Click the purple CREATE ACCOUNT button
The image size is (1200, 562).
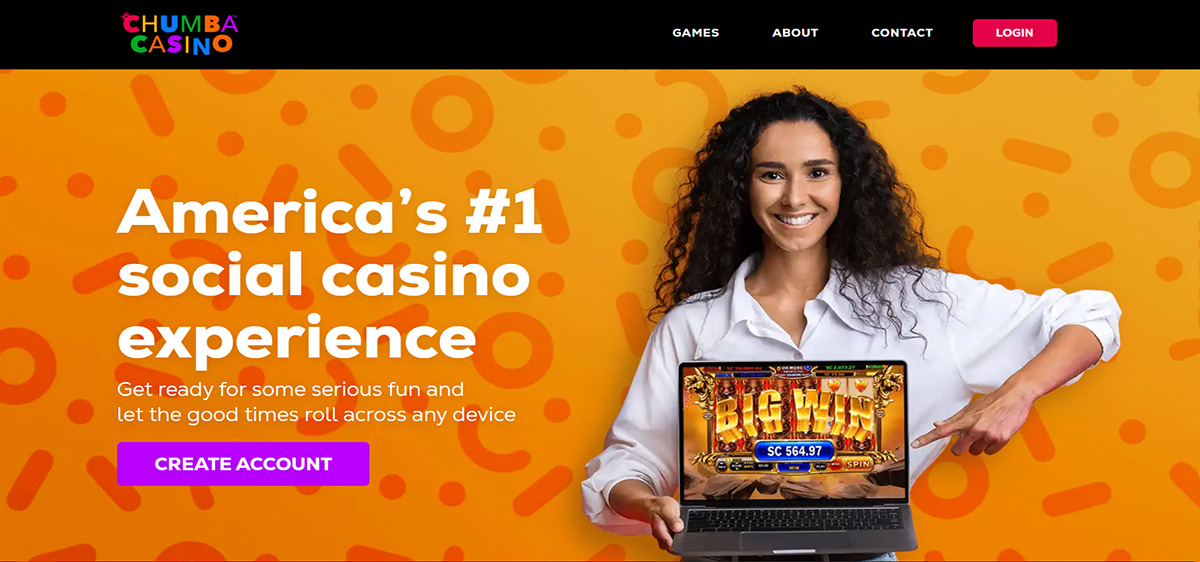pyautogui.click(x=243, y=464)
